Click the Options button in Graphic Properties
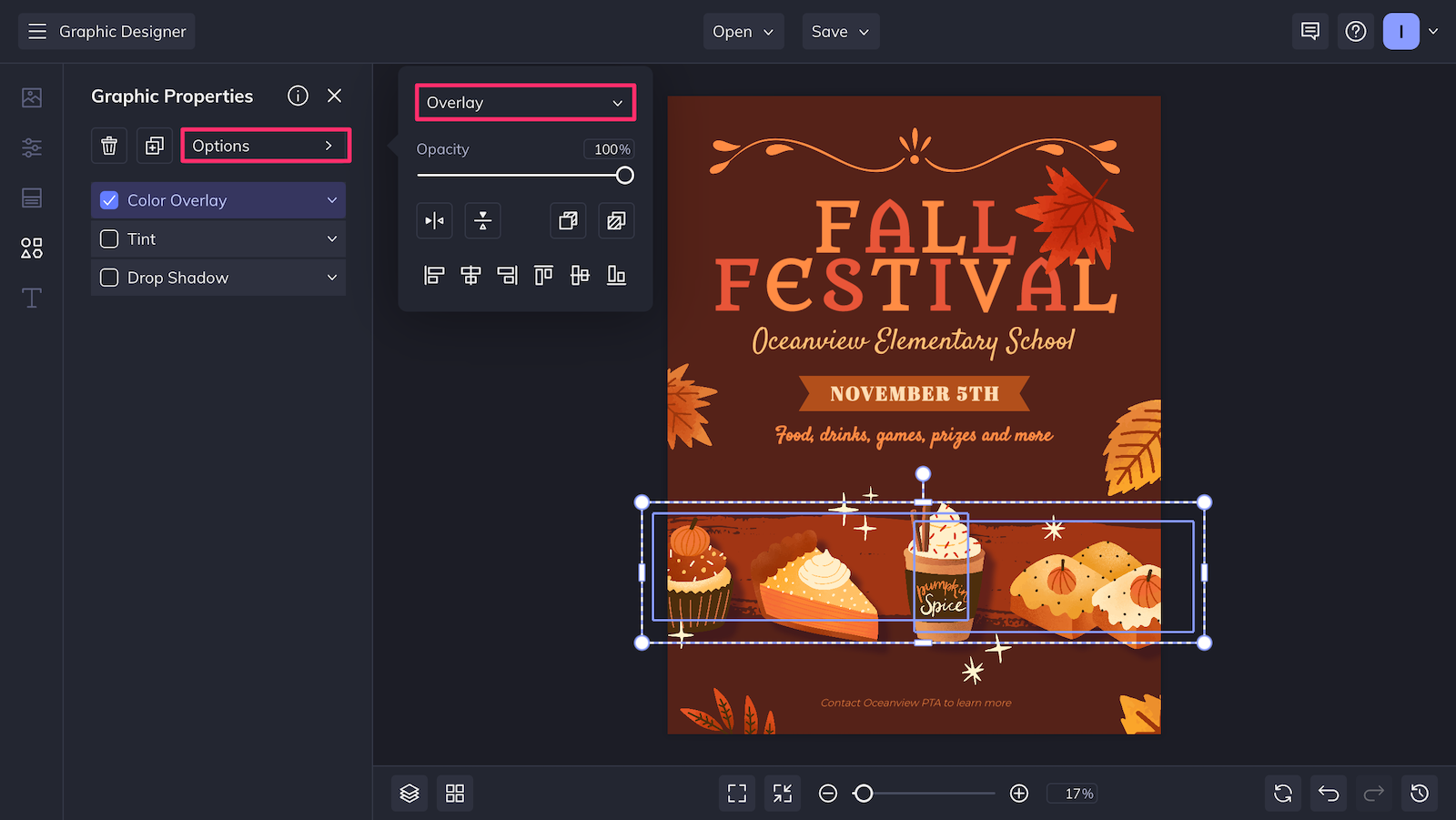 [x=265, y=146]
